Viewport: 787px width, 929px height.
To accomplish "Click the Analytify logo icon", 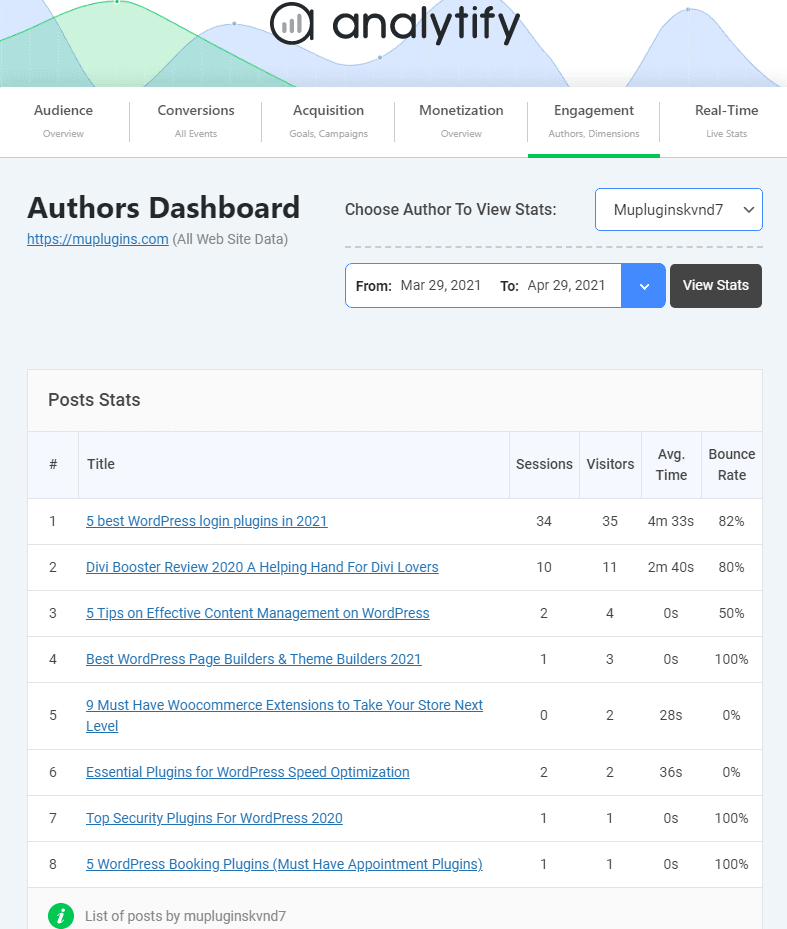I will click(x=292, y=24).
